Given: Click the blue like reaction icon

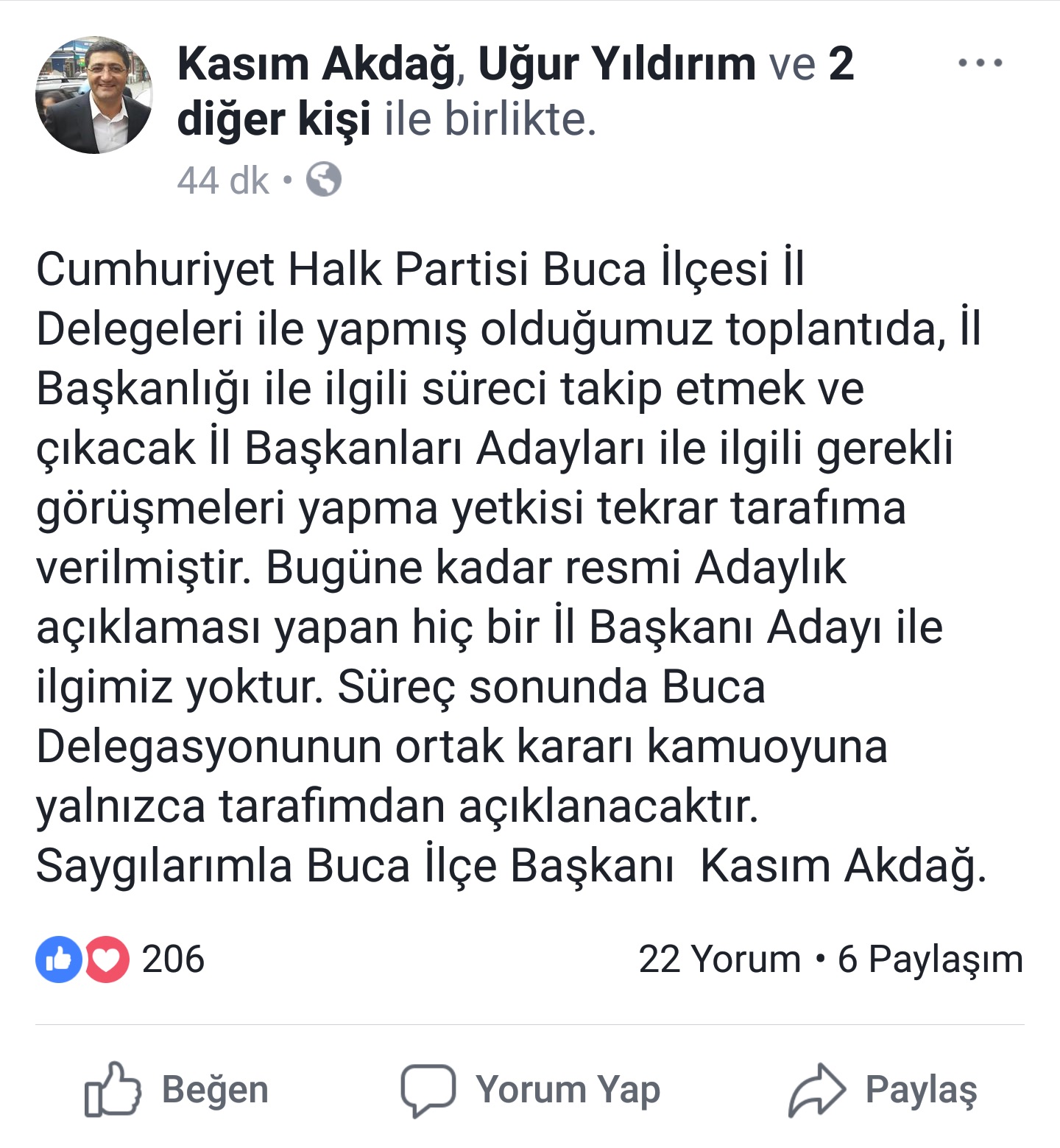Looking at the screenshot, I should point(58,959).
